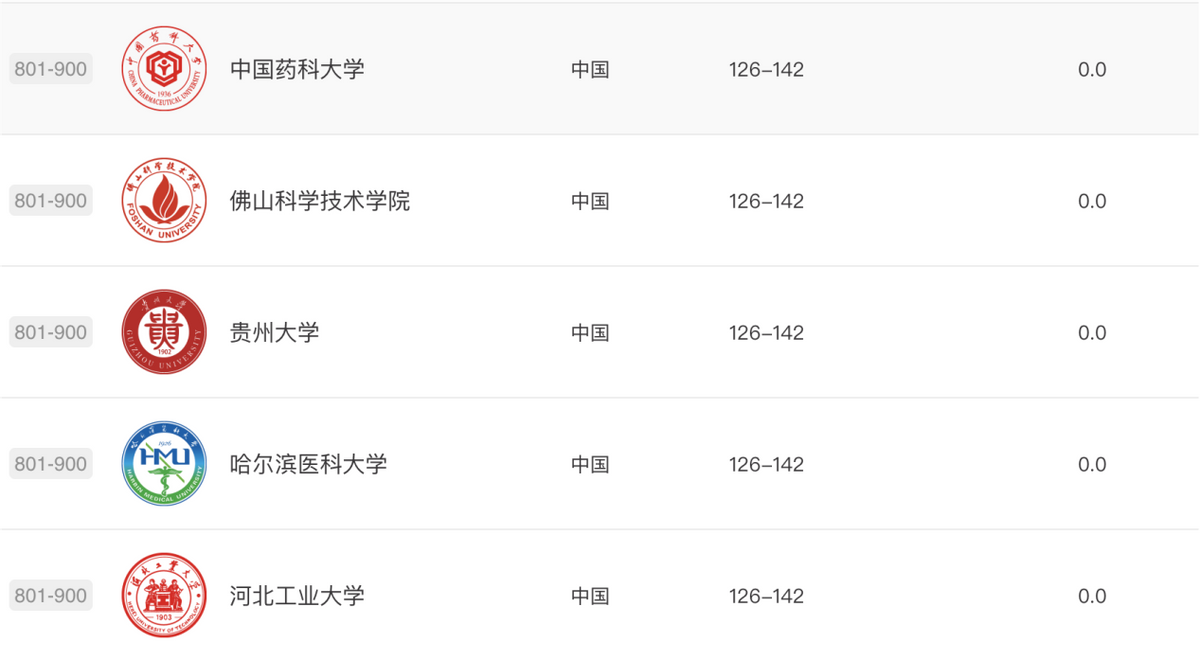Open the 中国药科大学 university page
The width and height of the screenshot is (1200, 658).
297,70
